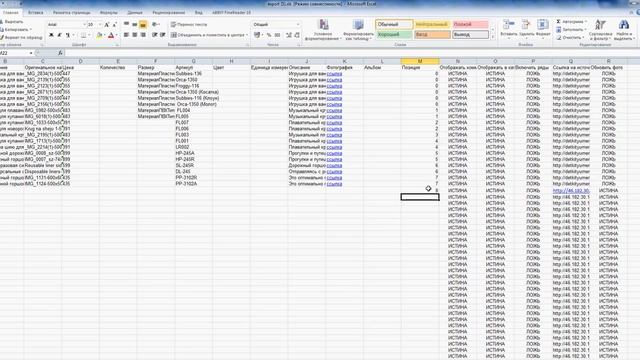Switch to the Главная ribbon tab
This screenshot has width=640, height=360.
(11, 13)
